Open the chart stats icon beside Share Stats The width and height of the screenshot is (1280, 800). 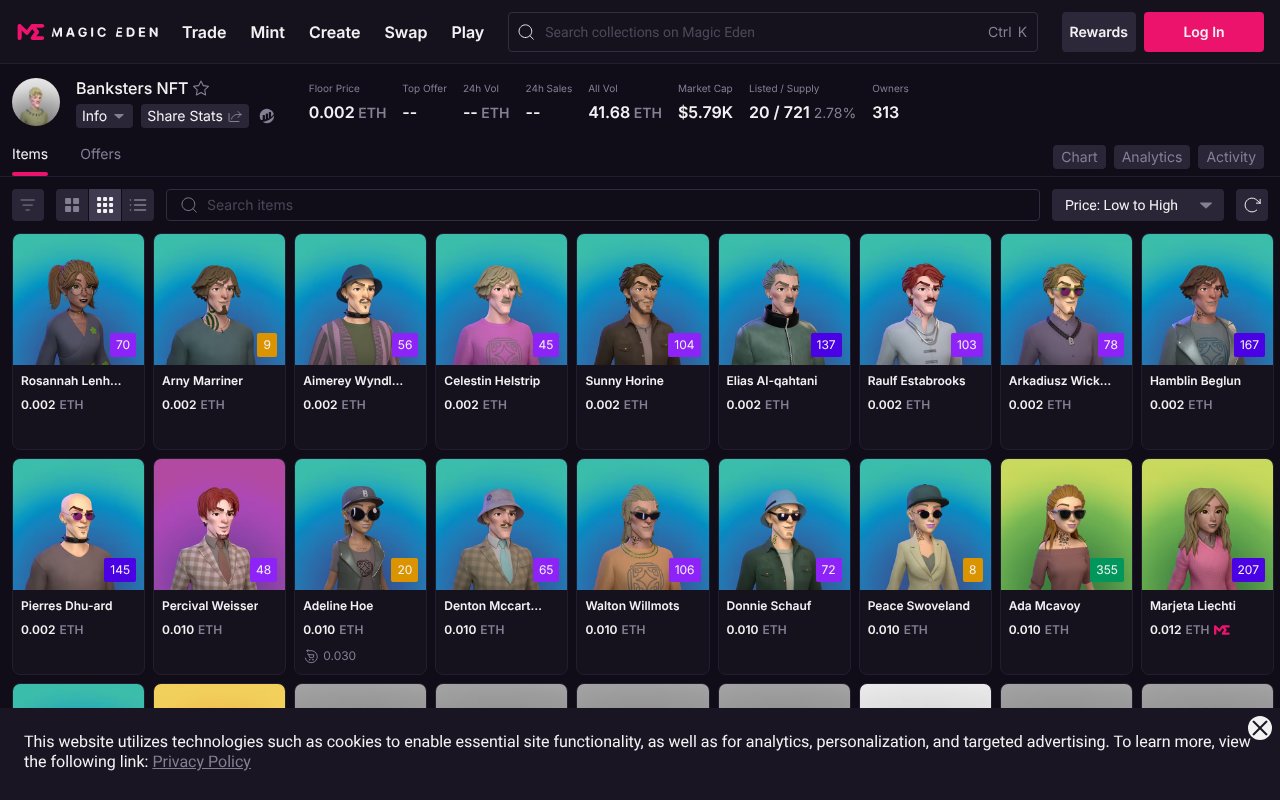[x=266, y=116]
